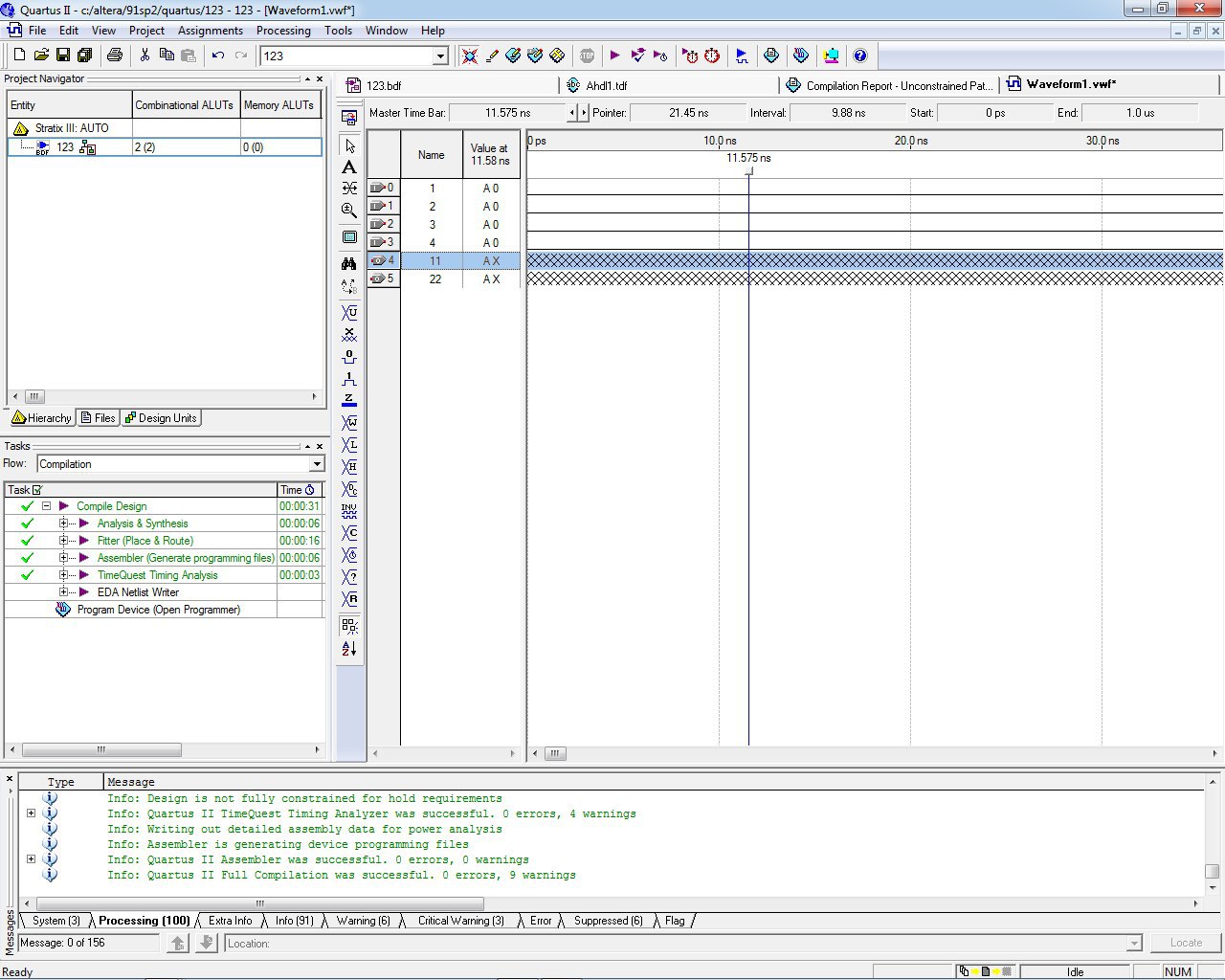The height and width of the screenshot is (980, 1225).
Task: Toggle Snap to Grid in waveform toolbar
Action: (349, 626)
